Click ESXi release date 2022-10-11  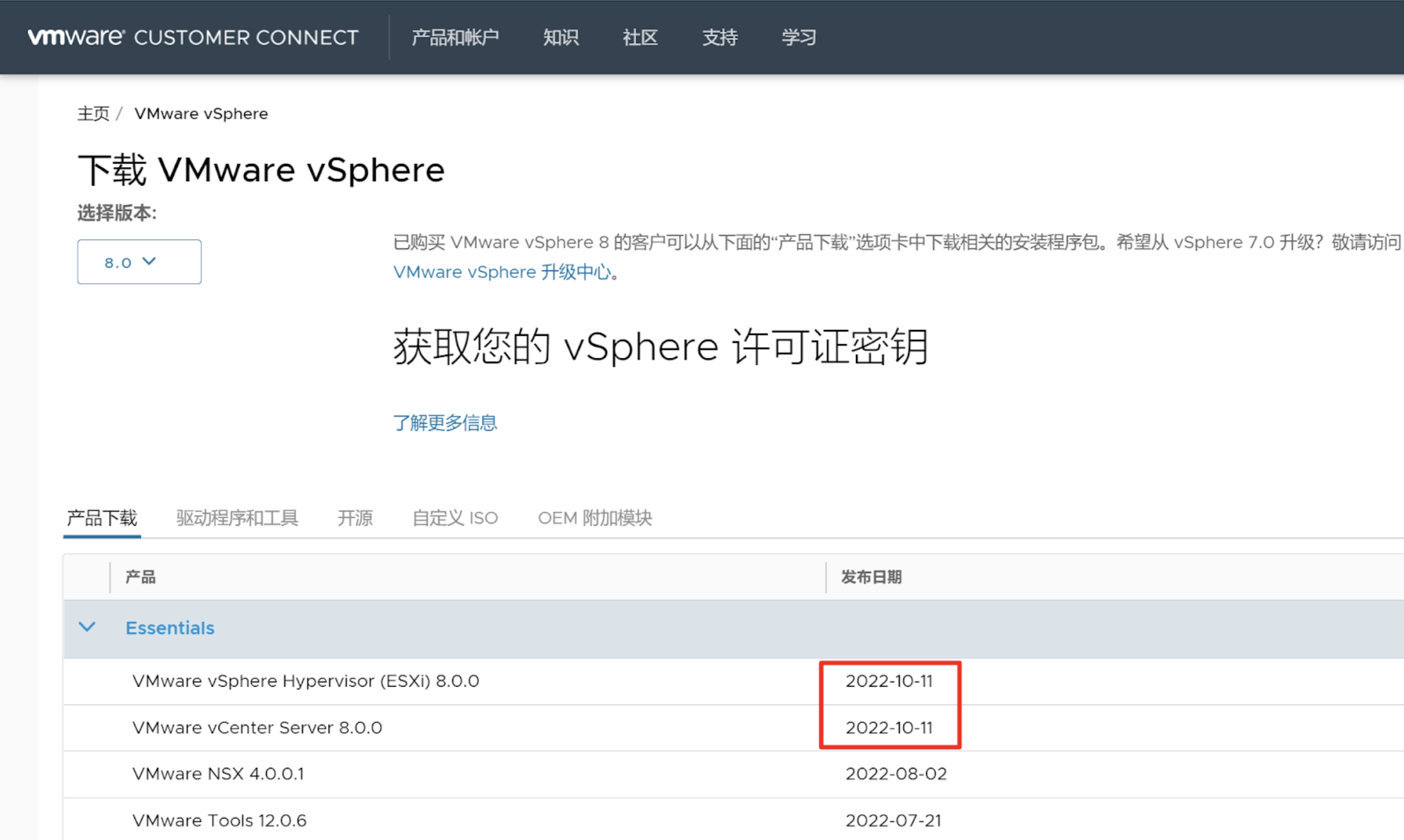(889, 681)
